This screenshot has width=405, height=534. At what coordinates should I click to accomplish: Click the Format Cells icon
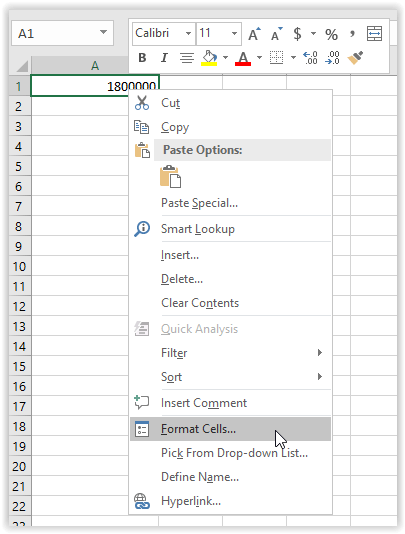pyautogui.click(x=142, y=429)
